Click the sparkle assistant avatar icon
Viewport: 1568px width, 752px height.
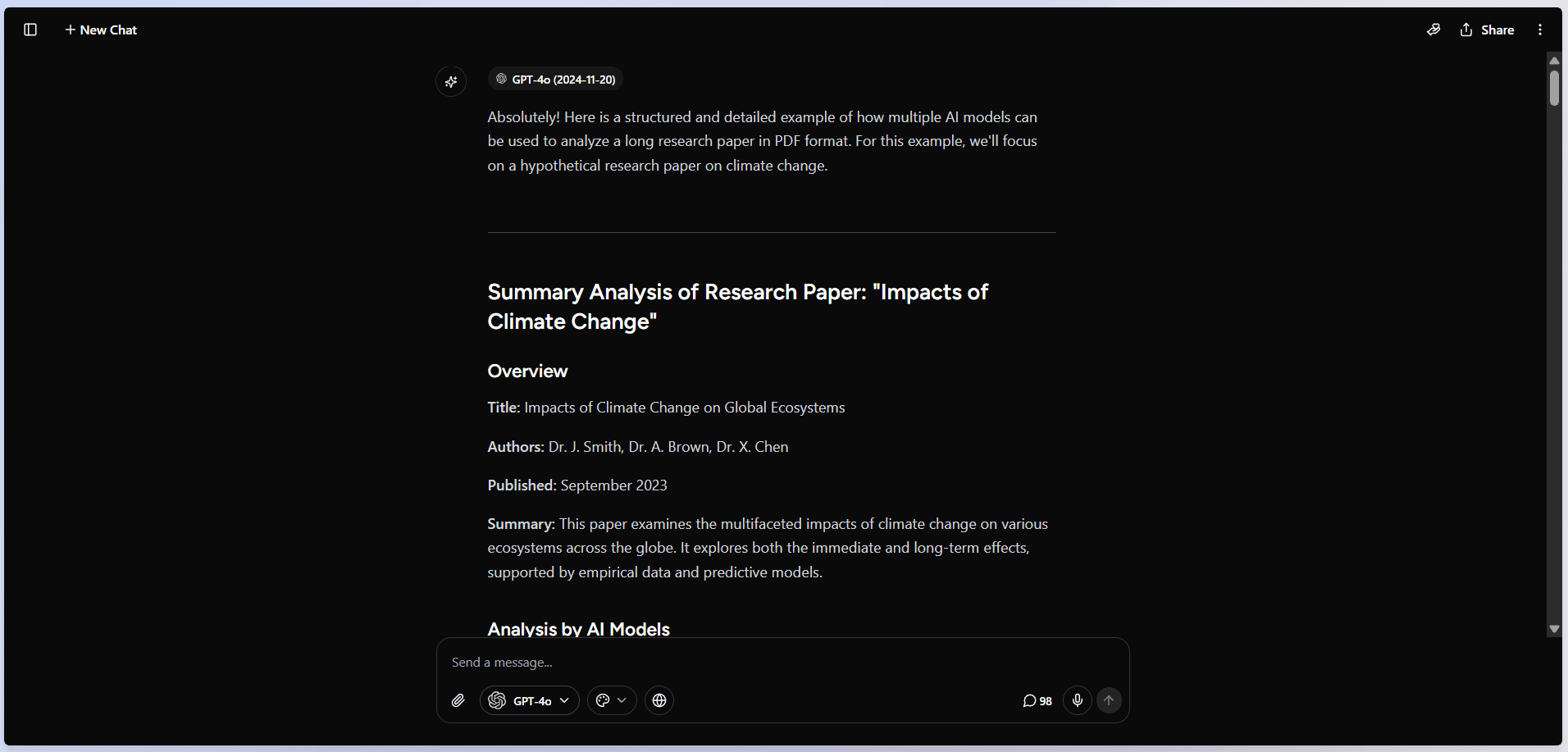[x=451, y=81]
